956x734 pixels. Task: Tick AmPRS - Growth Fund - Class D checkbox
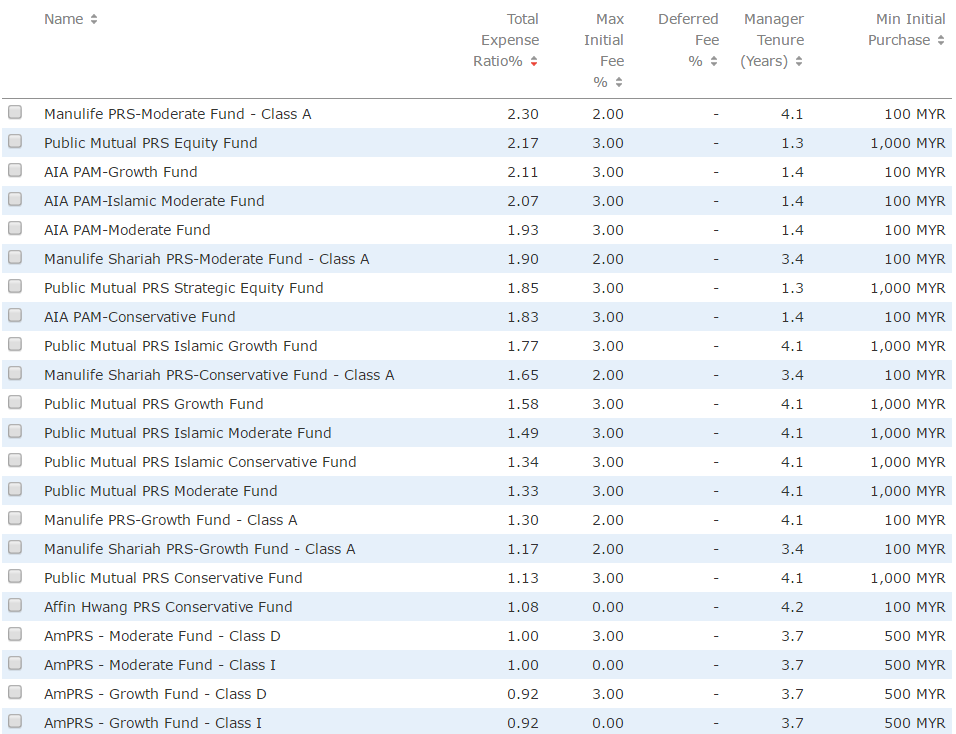(15, 692)
